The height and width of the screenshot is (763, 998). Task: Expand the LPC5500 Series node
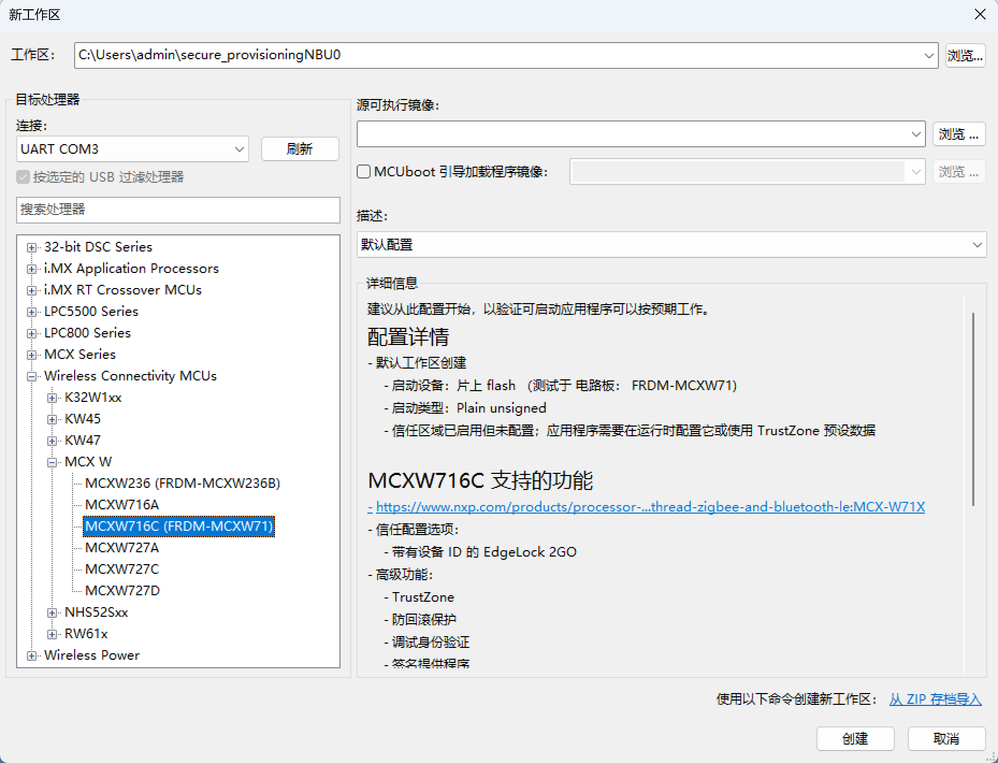[30, 311]
